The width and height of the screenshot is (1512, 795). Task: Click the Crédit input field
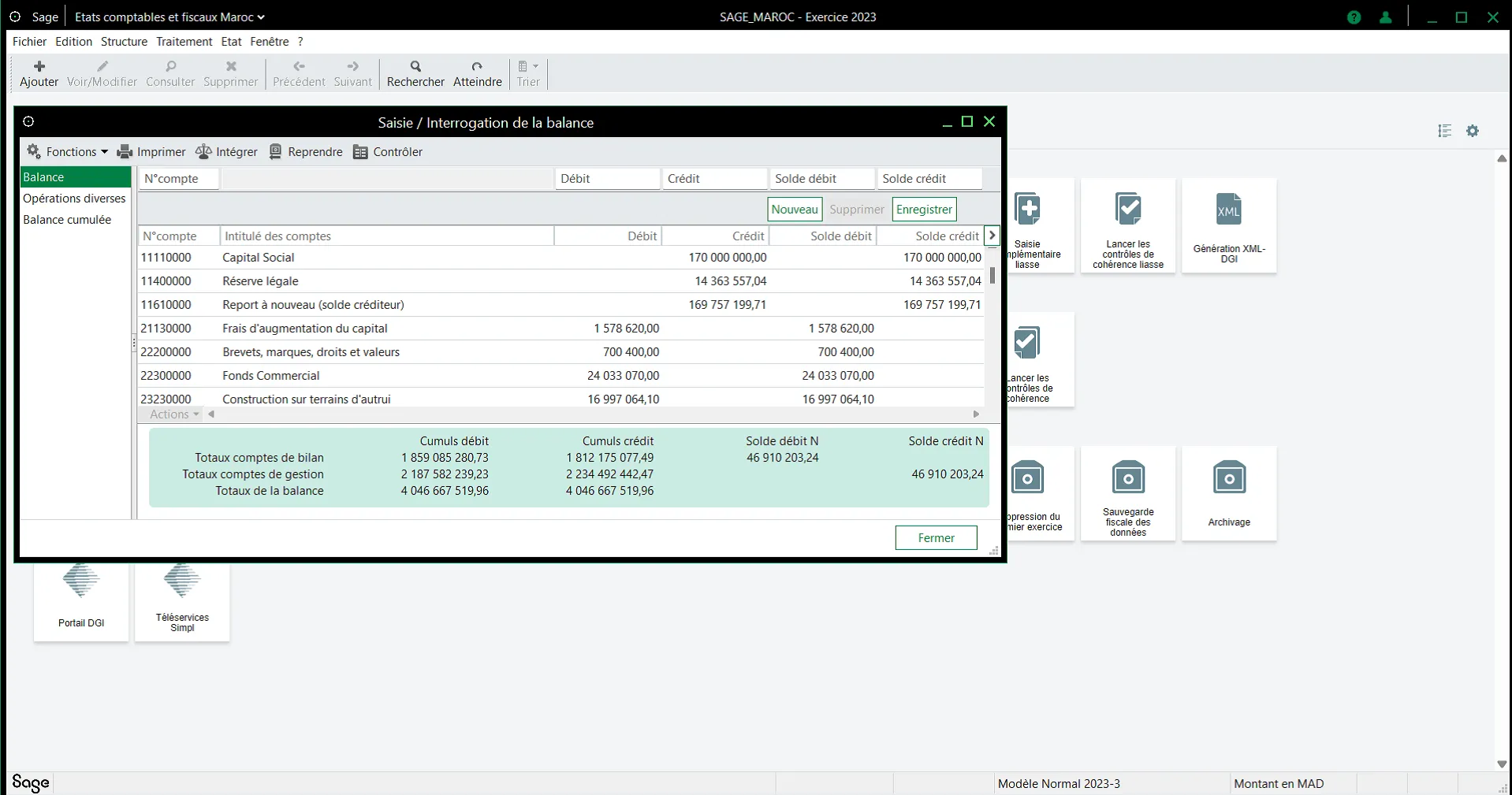(x=715, y=179)
